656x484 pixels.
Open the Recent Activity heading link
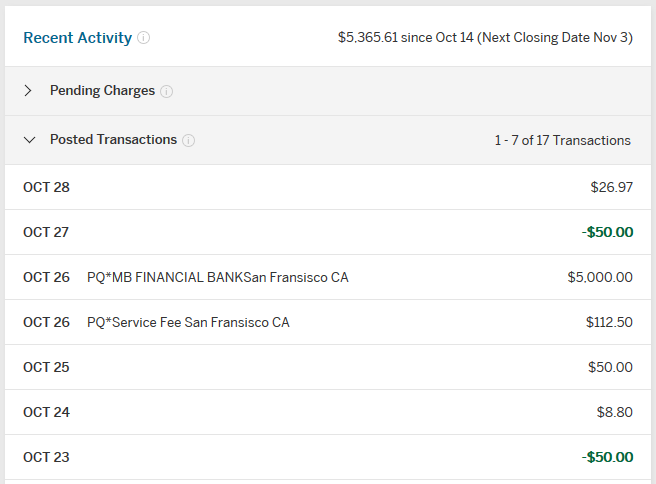[x=77, y=38]
